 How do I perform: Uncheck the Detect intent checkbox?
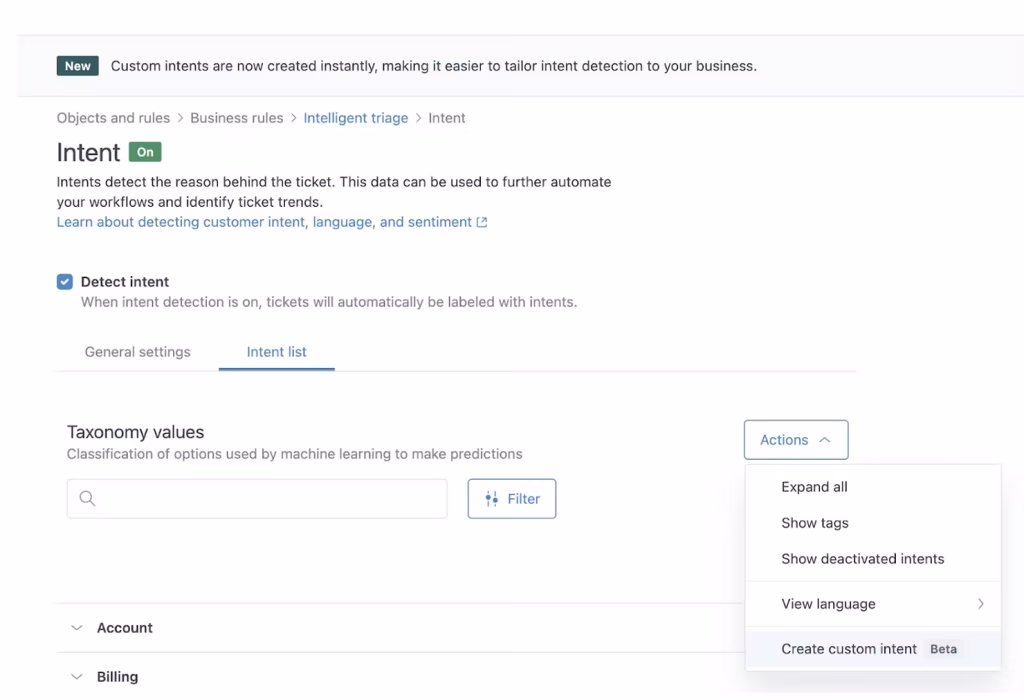(x=65, y=282)
